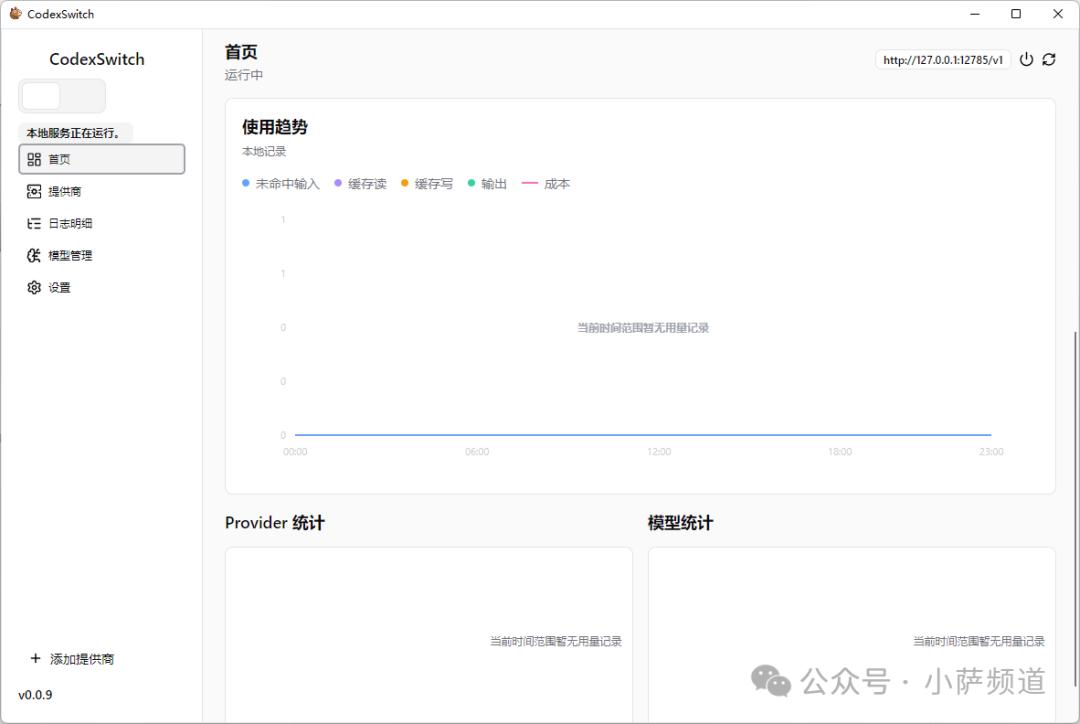Click the 本地记录 subtitle

tap(264, 151)
